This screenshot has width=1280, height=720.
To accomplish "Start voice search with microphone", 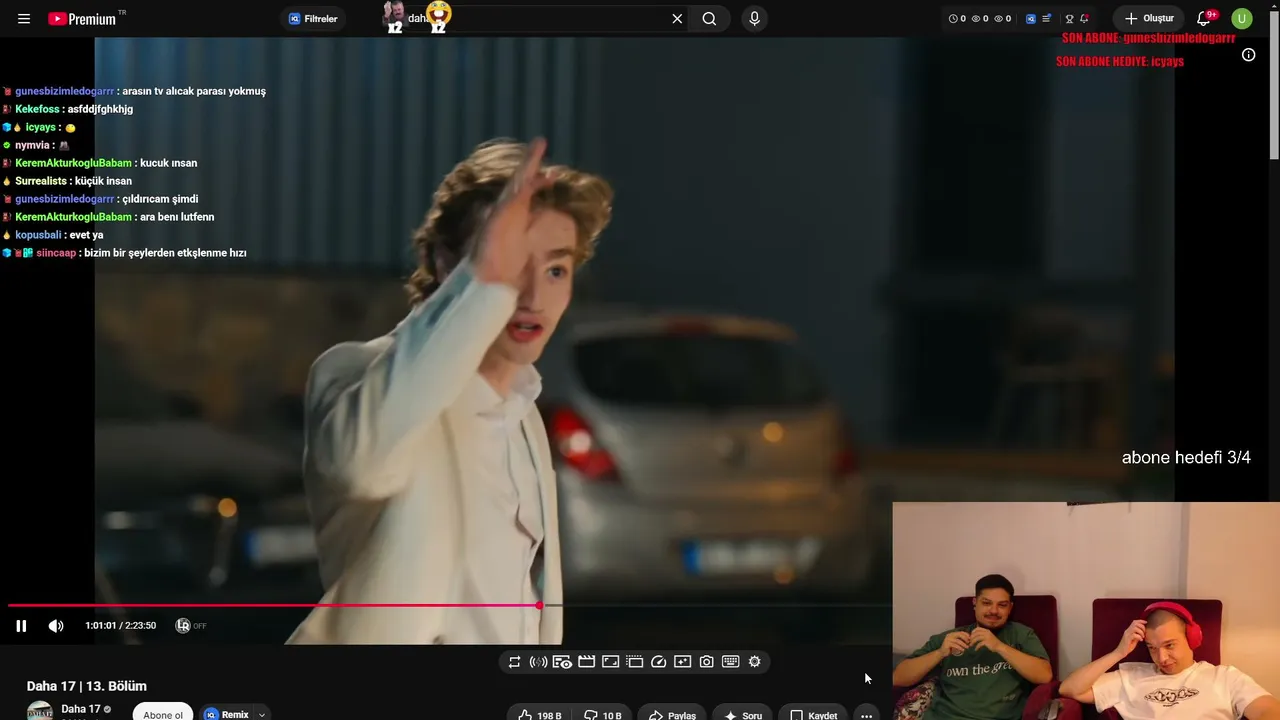I will coord(754,19).
